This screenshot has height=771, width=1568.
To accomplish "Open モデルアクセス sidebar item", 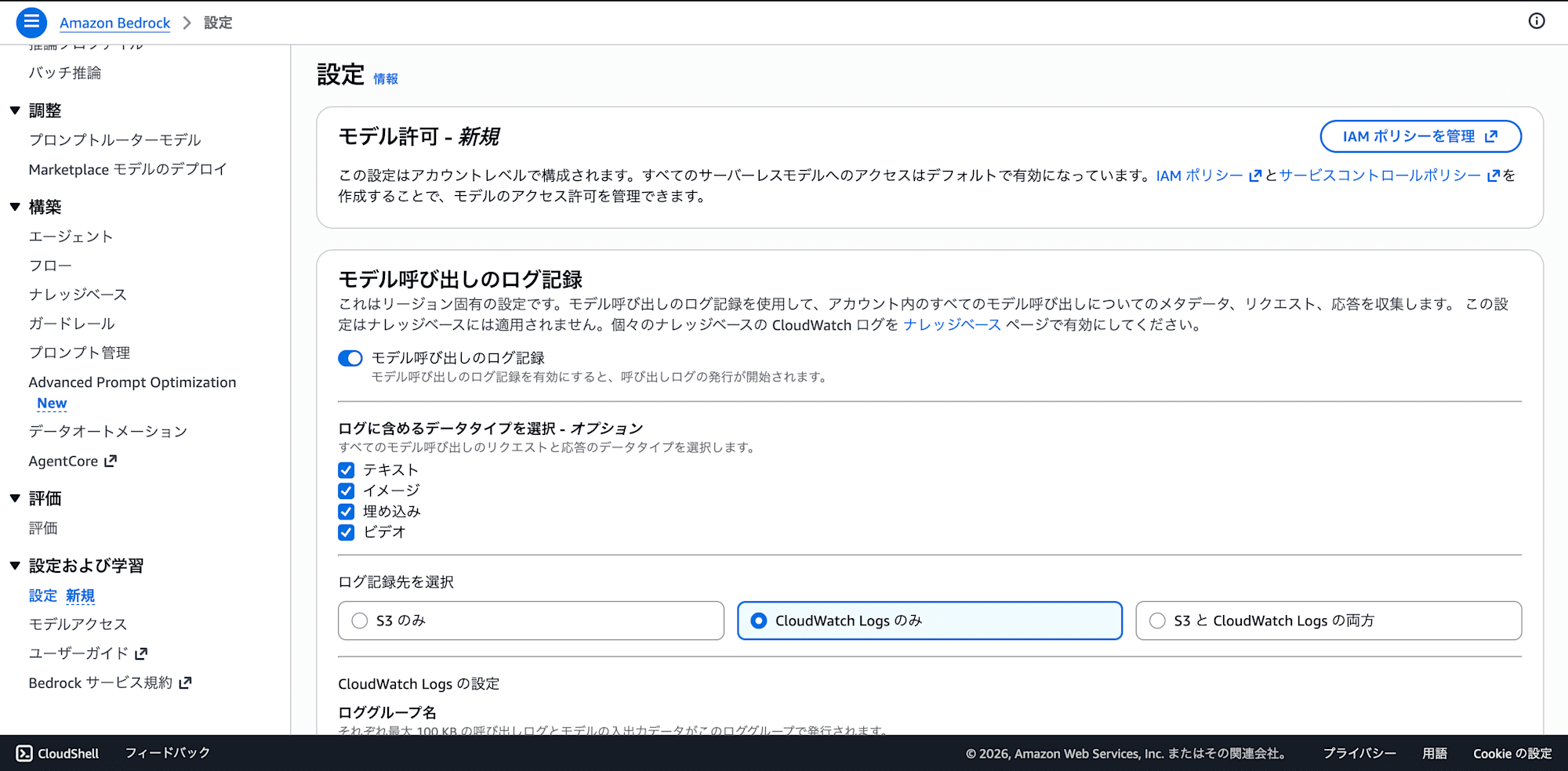I will click(78, 624).
